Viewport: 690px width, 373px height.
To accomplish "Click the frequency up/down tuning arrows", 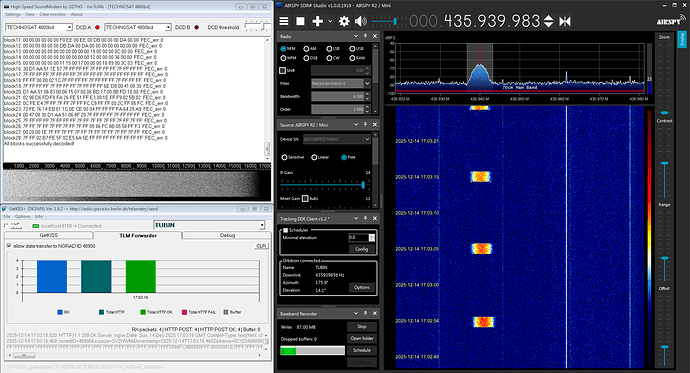I will (548, 21).
